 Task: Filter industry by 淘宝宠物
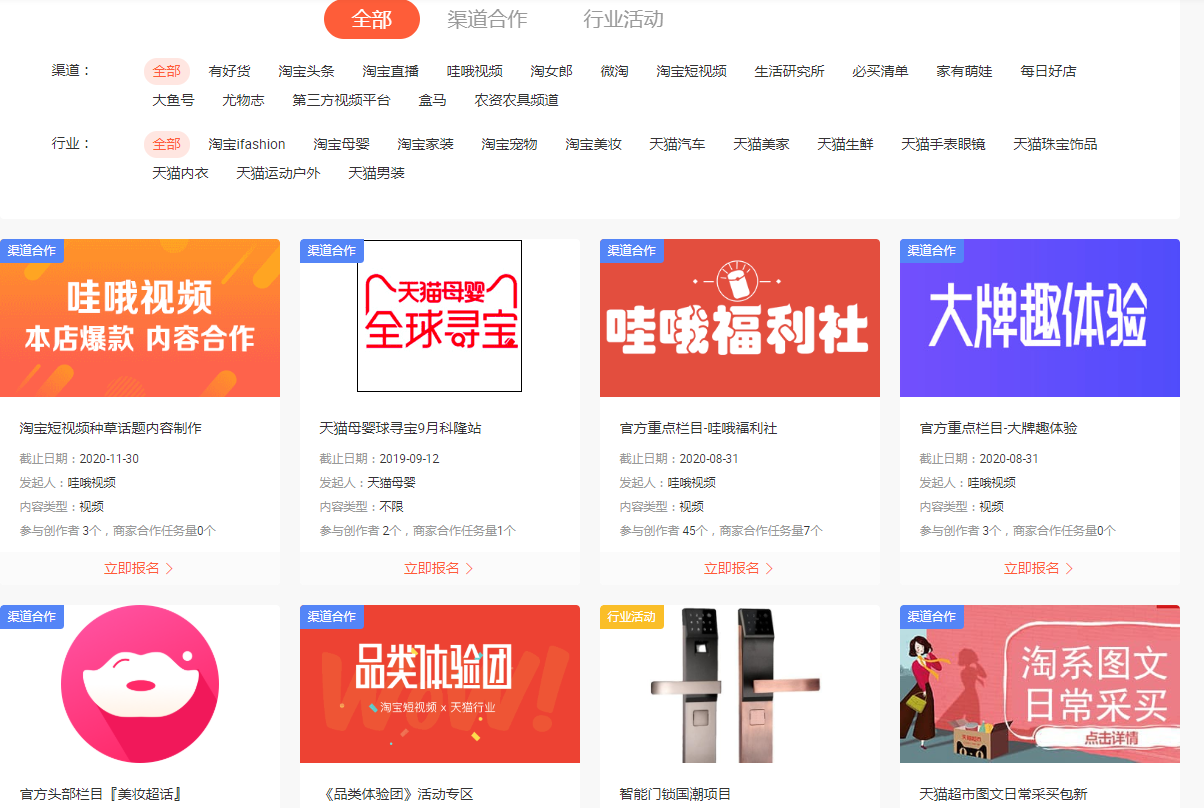pyautogui.click(x=509, y=144)
